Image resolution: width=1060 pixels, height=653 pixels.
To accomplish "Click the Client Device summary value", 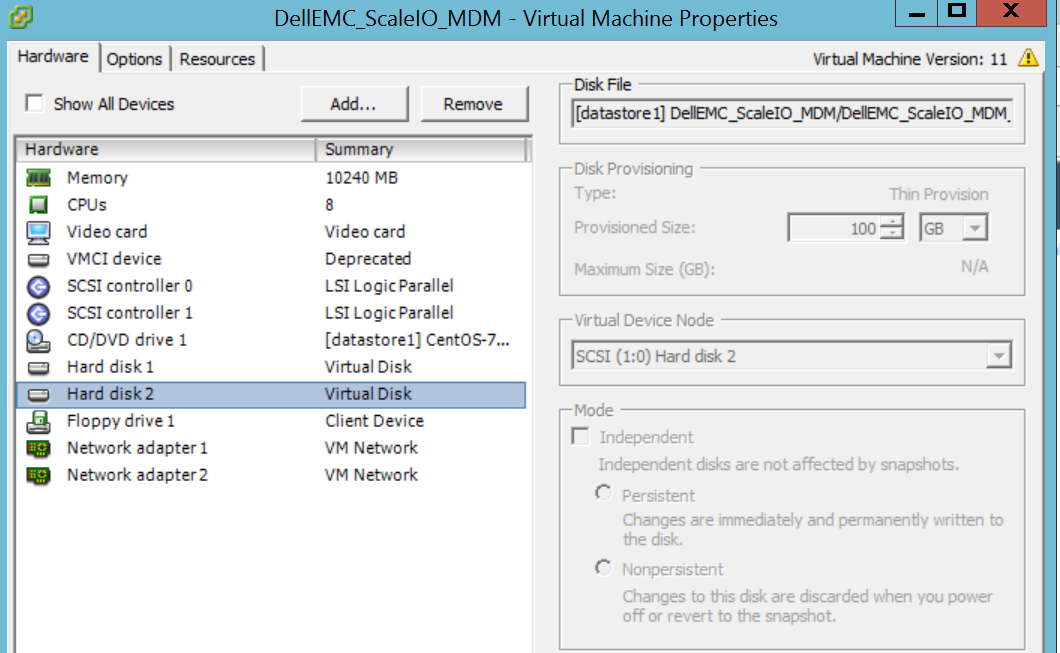I will (x=375, y=421).
